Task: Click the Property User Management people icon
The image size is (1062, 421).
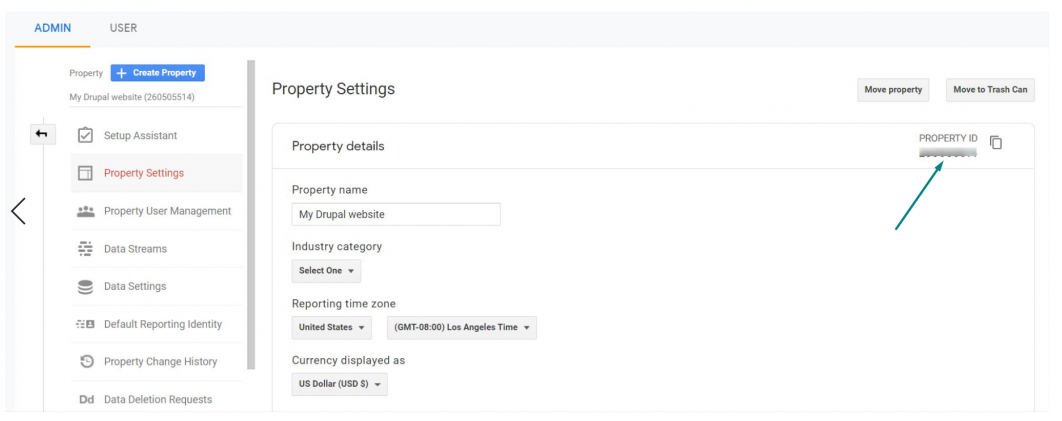Action: pyautogui.click(x=85, y=211)
